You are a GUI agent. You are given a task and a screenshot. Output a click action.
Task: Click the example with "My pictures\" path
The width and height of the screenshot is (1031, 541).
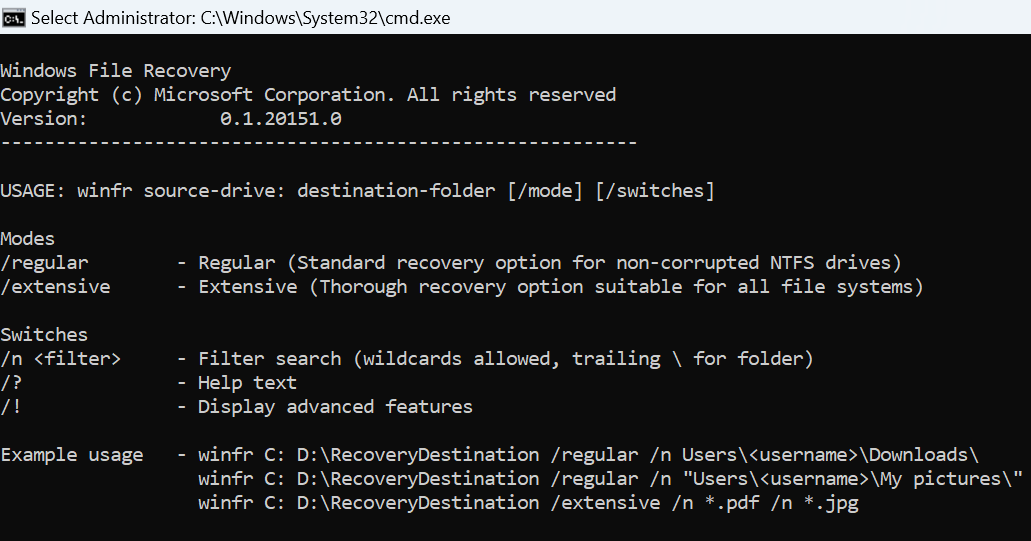tap(610, 479)
